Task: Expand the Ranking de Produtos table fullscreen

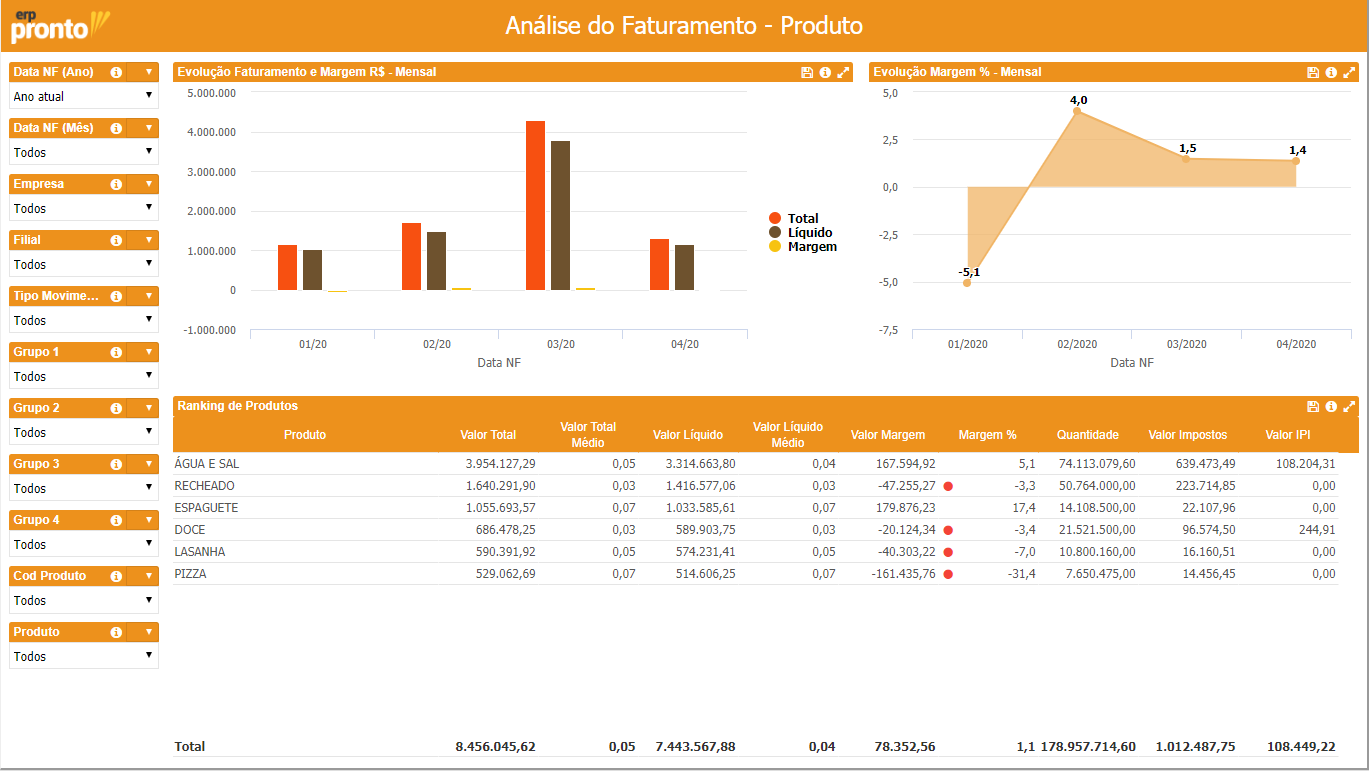Action: click(x=1349, y=406)
